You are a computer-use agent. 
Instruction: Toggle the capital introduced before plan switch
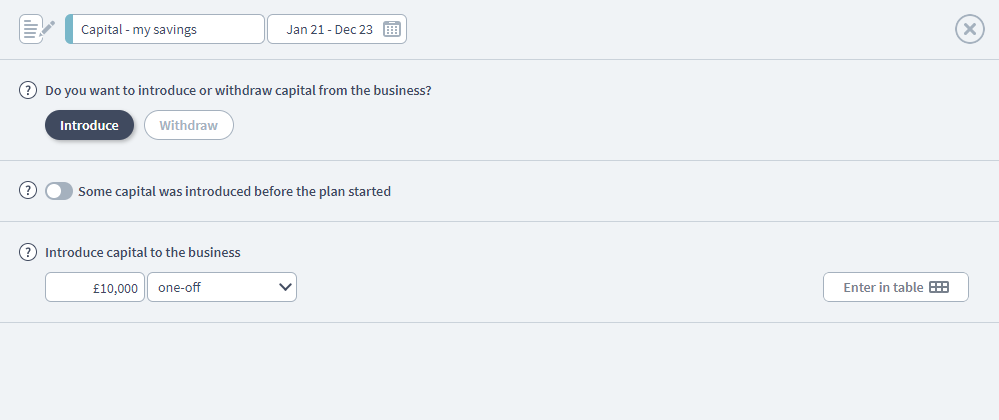(59, 190)
